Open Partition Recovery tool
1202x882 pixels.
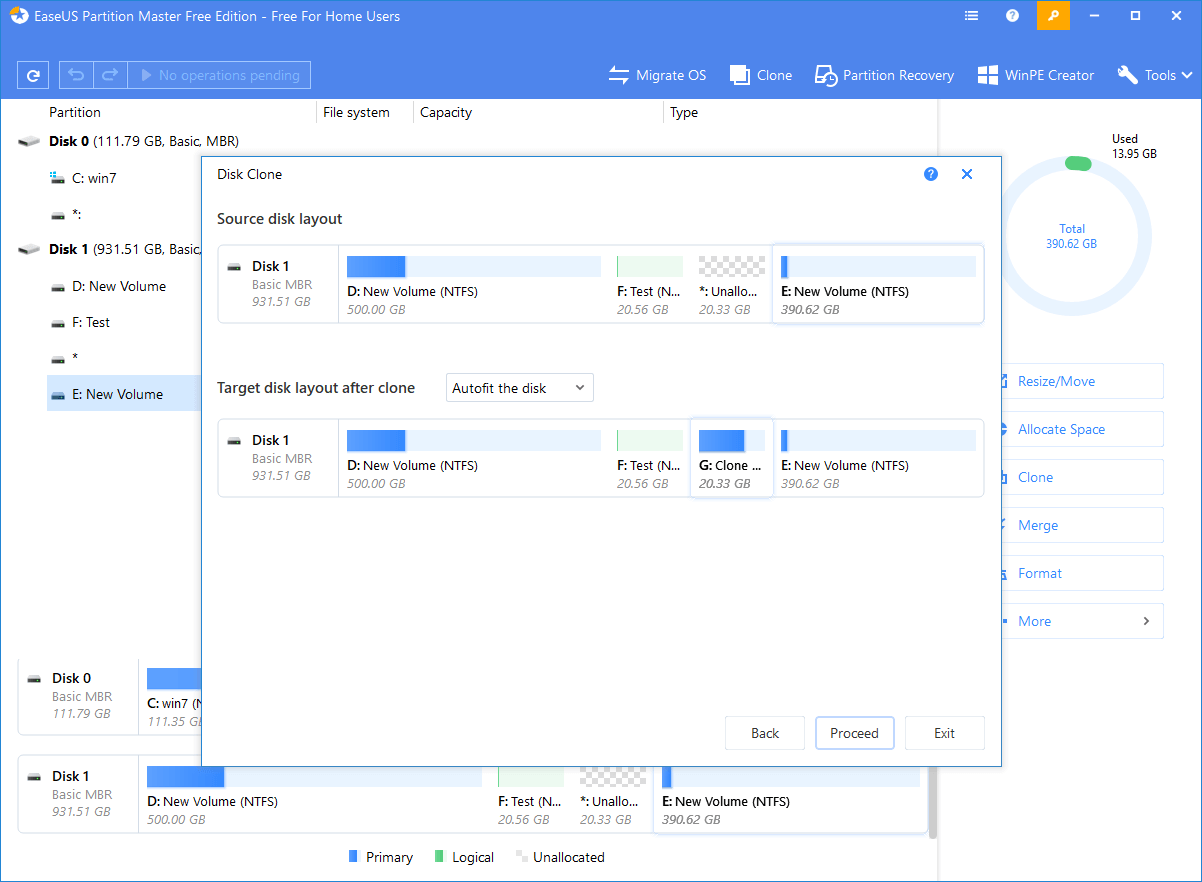click(x=884, y=75)
